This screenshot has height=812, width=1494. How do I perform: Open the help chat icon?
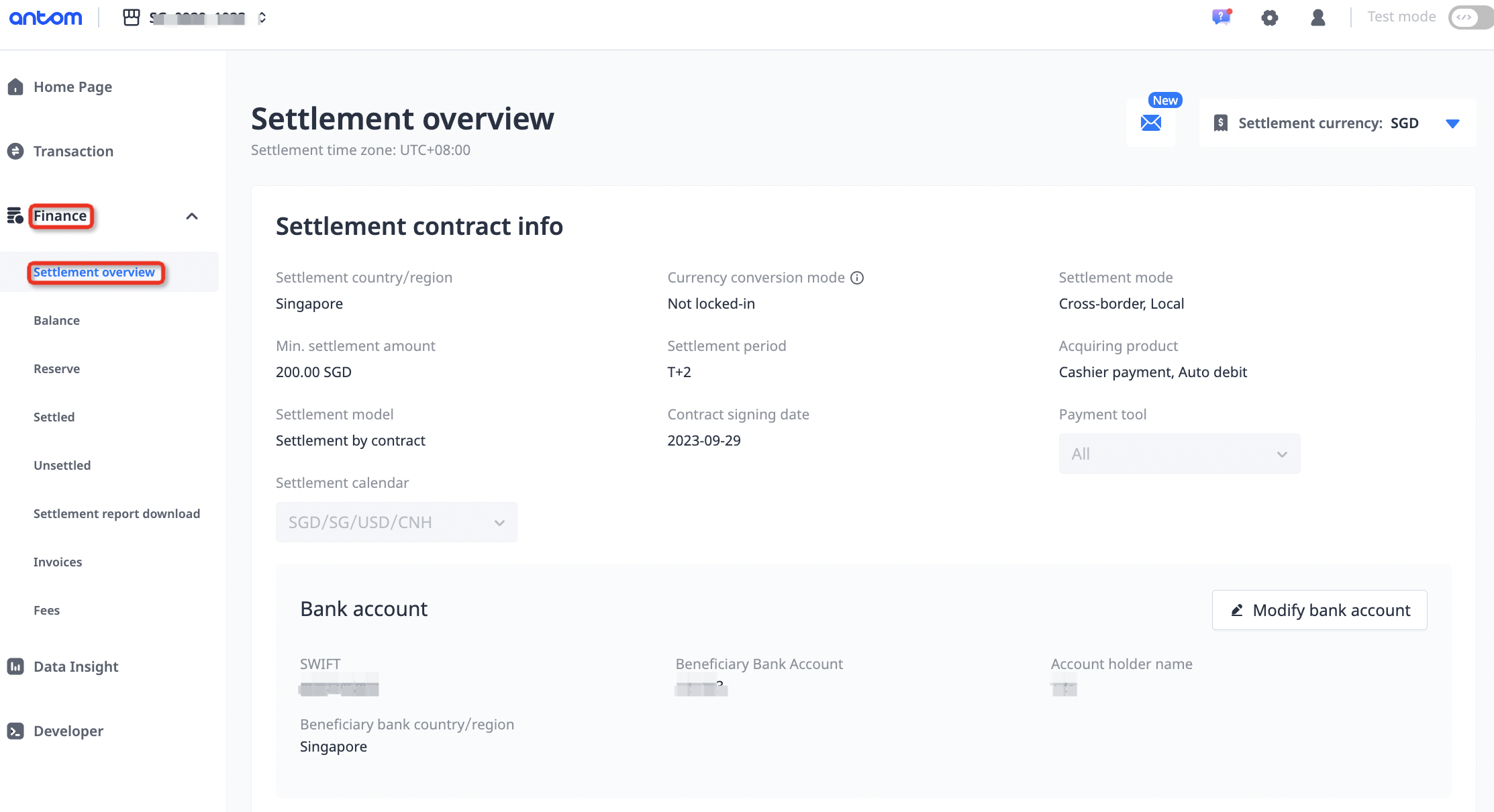click(x=1221, y=17)
